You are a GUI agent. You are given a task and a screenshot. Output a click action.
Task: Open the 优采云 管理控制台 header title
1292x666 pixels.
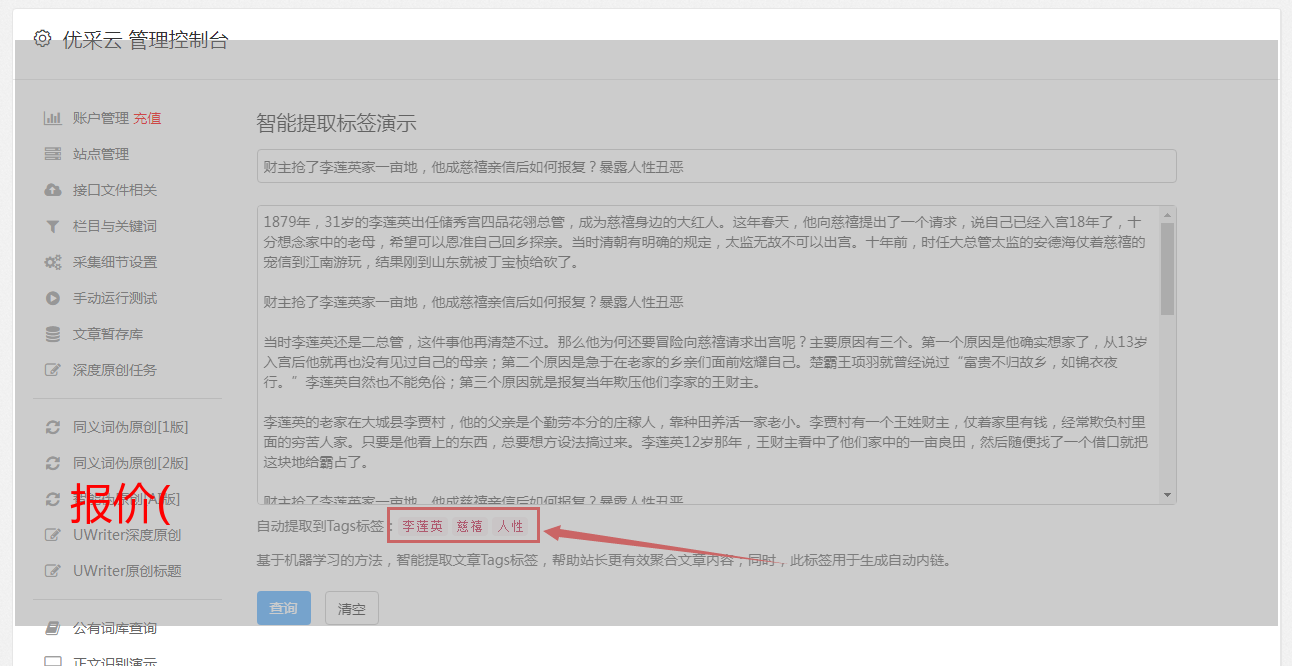point(145,40)
